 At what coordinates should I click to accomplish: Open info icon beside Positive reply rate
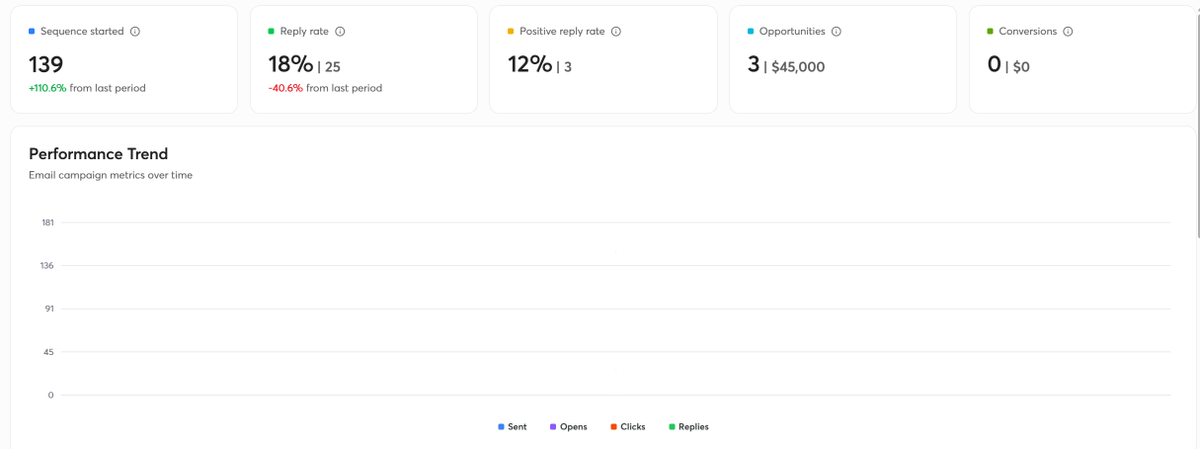[616, 31]
